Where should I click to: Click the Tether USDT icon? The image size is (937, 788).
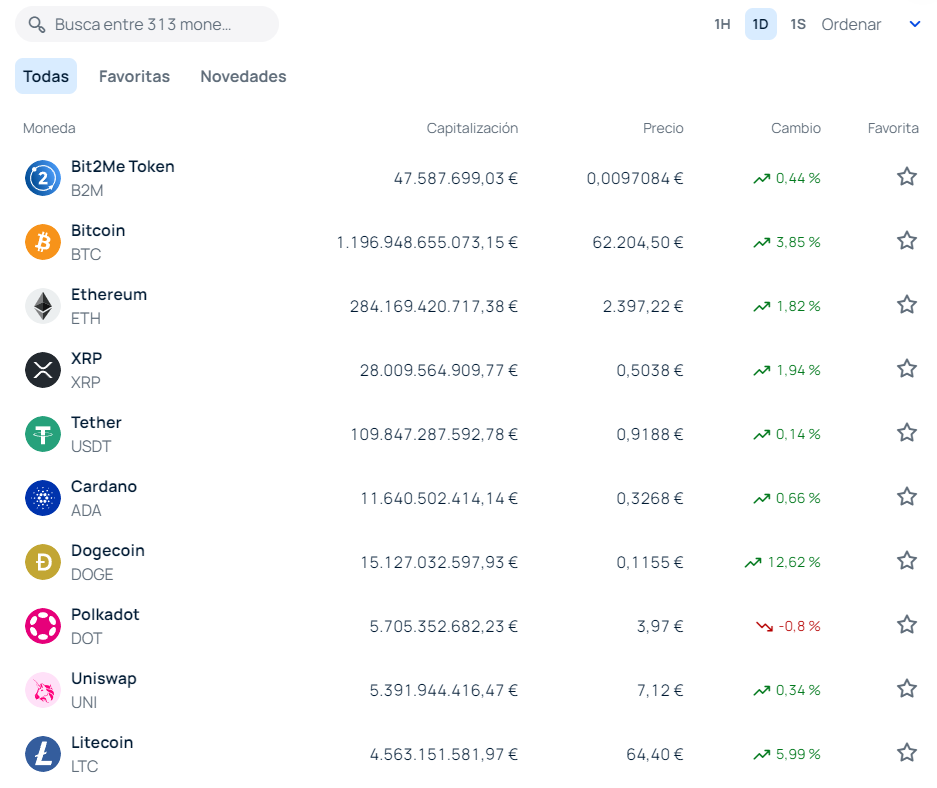[x=42, y=434]
